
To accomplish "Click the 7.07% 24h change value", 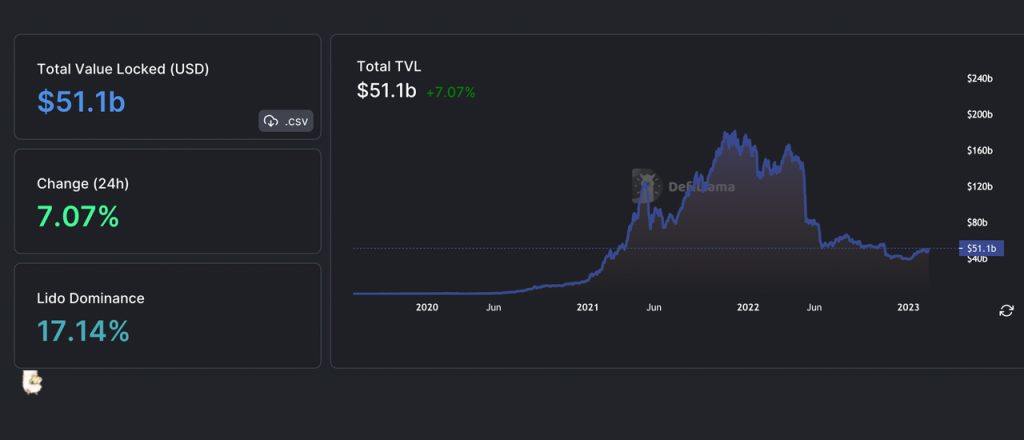I will (78, 216).
